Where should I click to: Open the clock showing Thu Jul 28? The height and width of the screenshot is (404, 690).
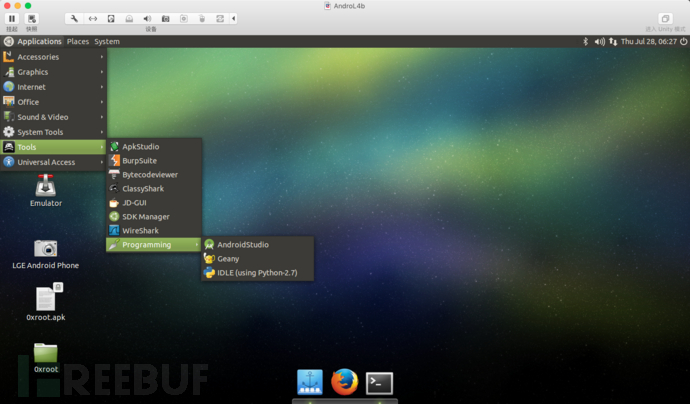pyautogui.click(x=649, y=41)
